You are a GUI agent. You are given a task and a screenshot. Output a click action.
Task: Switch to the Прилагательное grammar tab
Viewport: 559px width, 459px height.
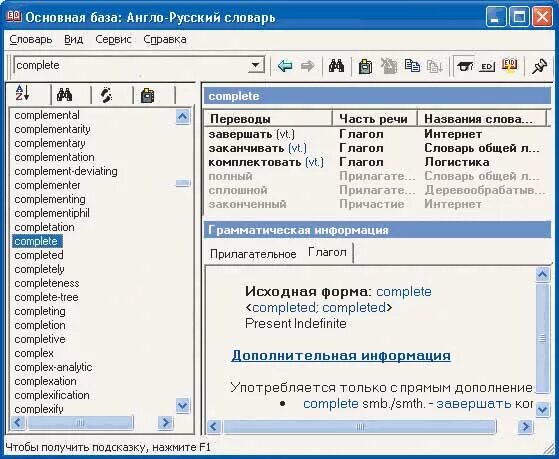pos(253,254)
